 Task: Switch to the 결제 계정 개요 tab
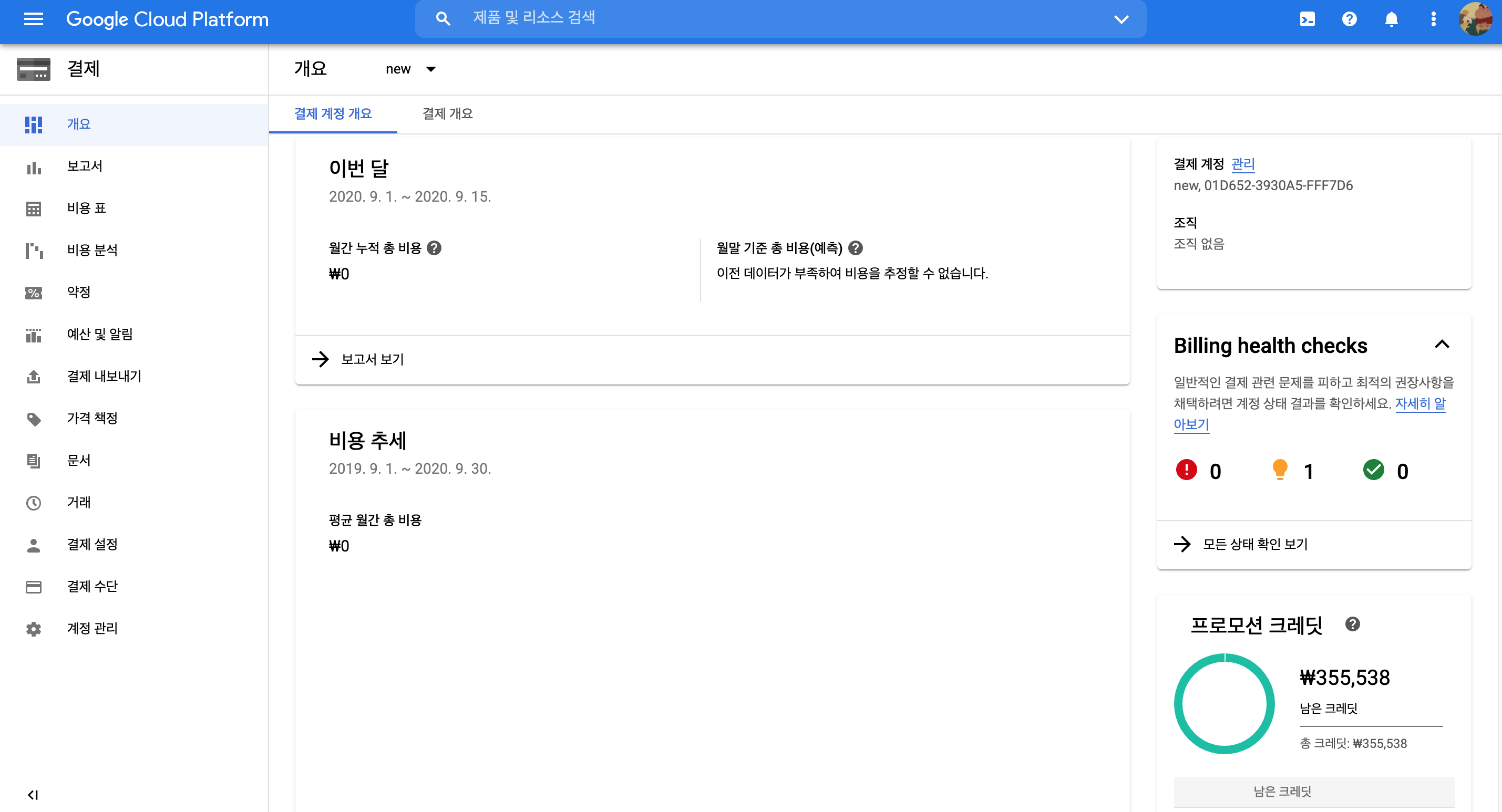[x=333, y=114]
